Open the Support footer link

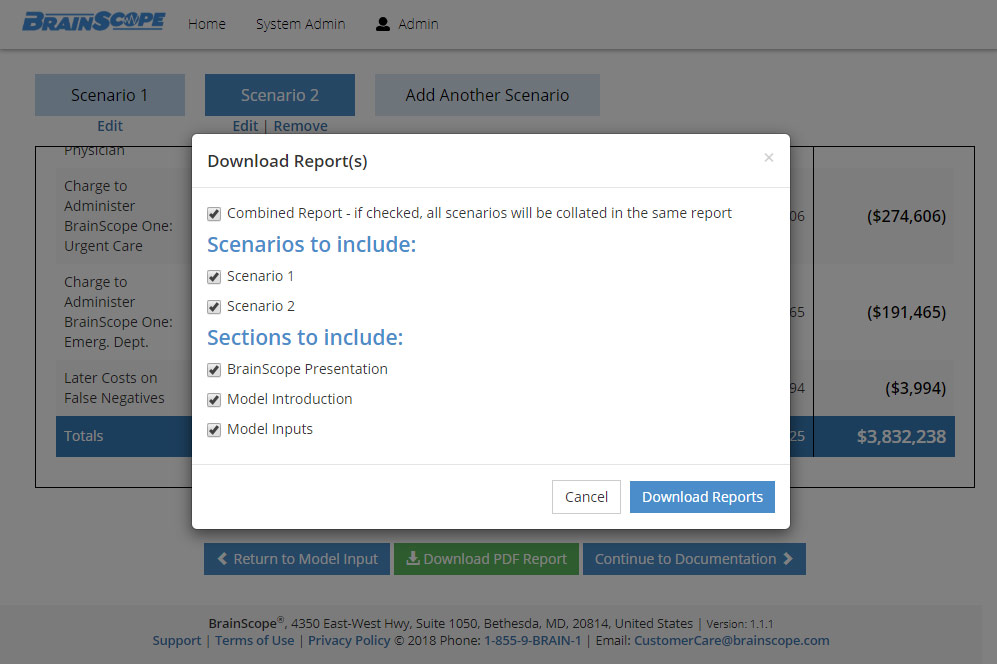[176, 640]
